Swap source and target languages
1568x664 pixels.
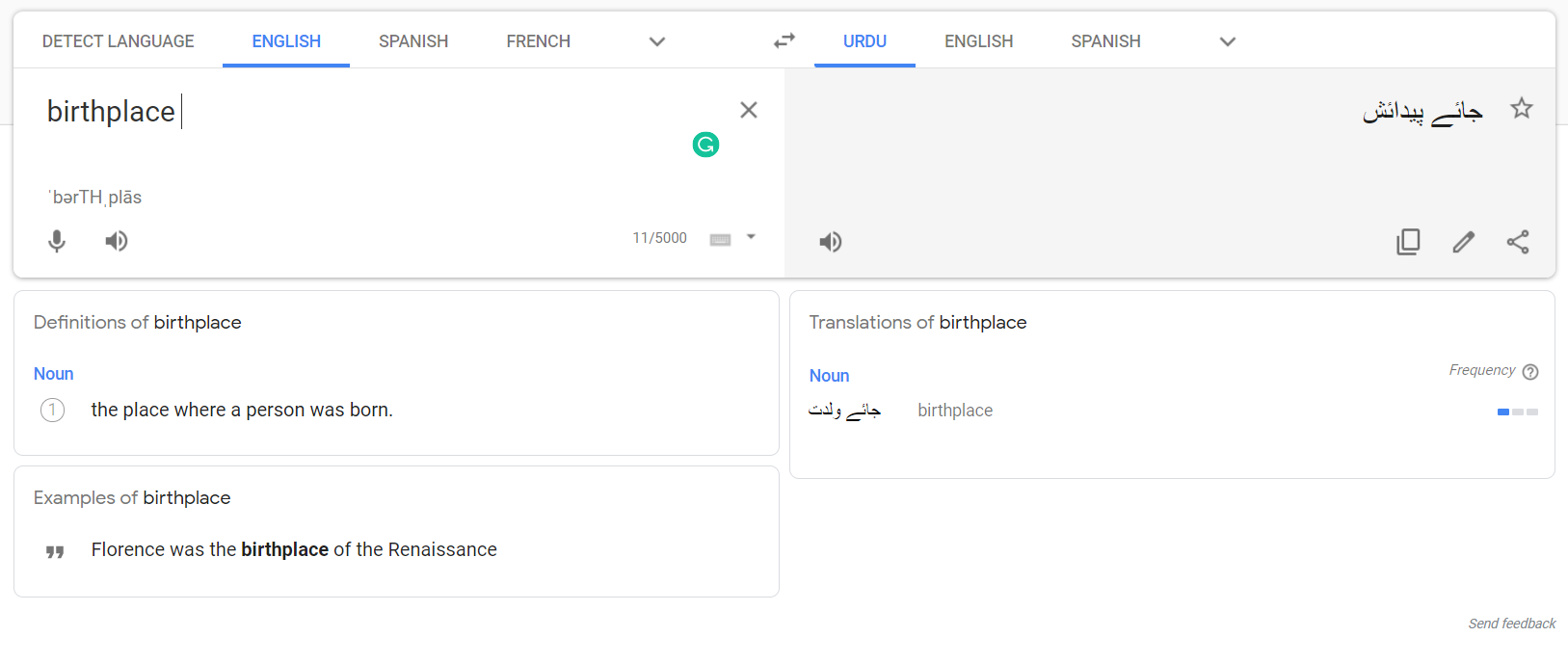[x=784, y=40]
